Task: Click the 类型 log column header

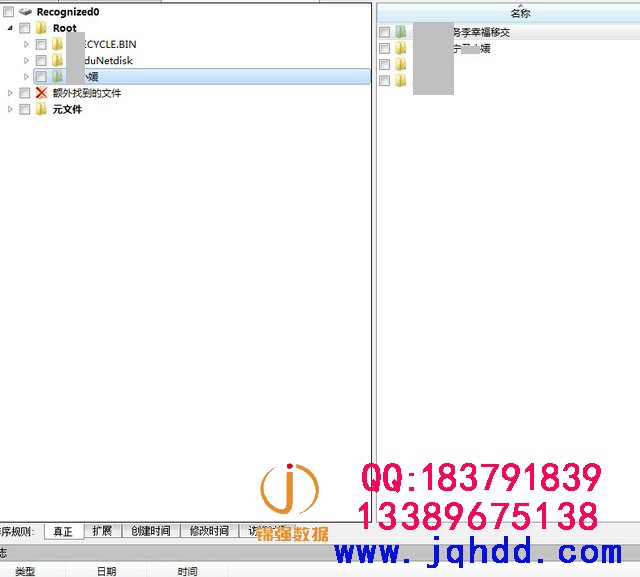Action: point(25,571)
